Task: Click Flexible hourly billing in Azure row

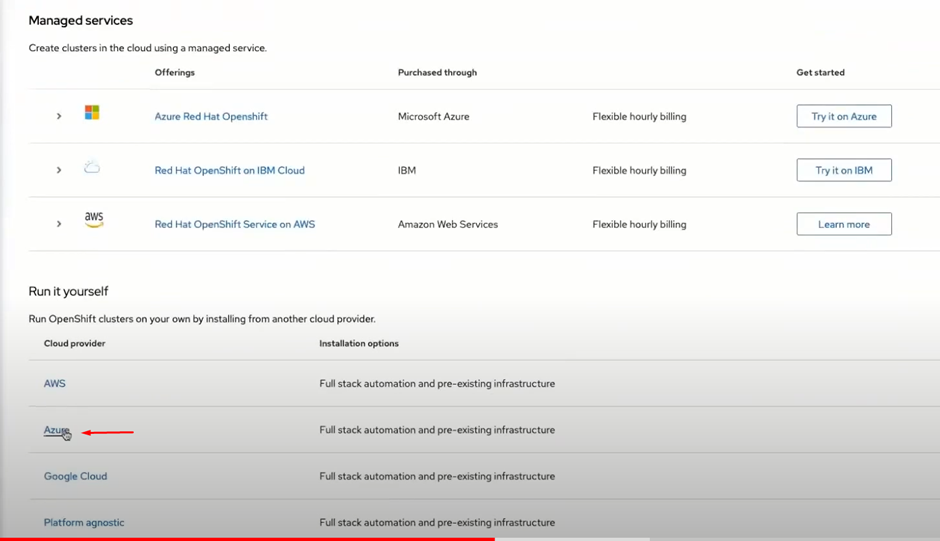Action: tap(639, 116)
